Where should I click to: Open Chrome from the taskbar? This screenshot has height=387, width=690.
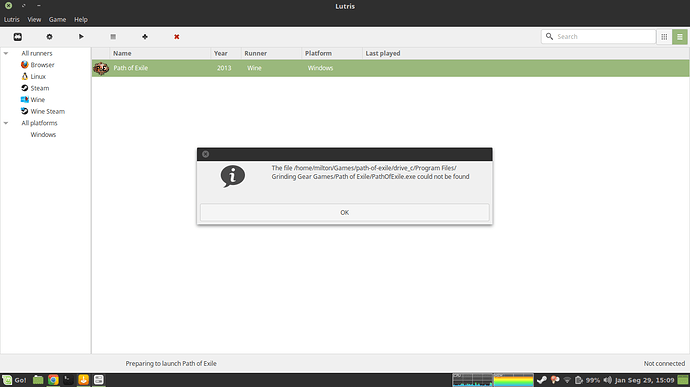(53, 380)
